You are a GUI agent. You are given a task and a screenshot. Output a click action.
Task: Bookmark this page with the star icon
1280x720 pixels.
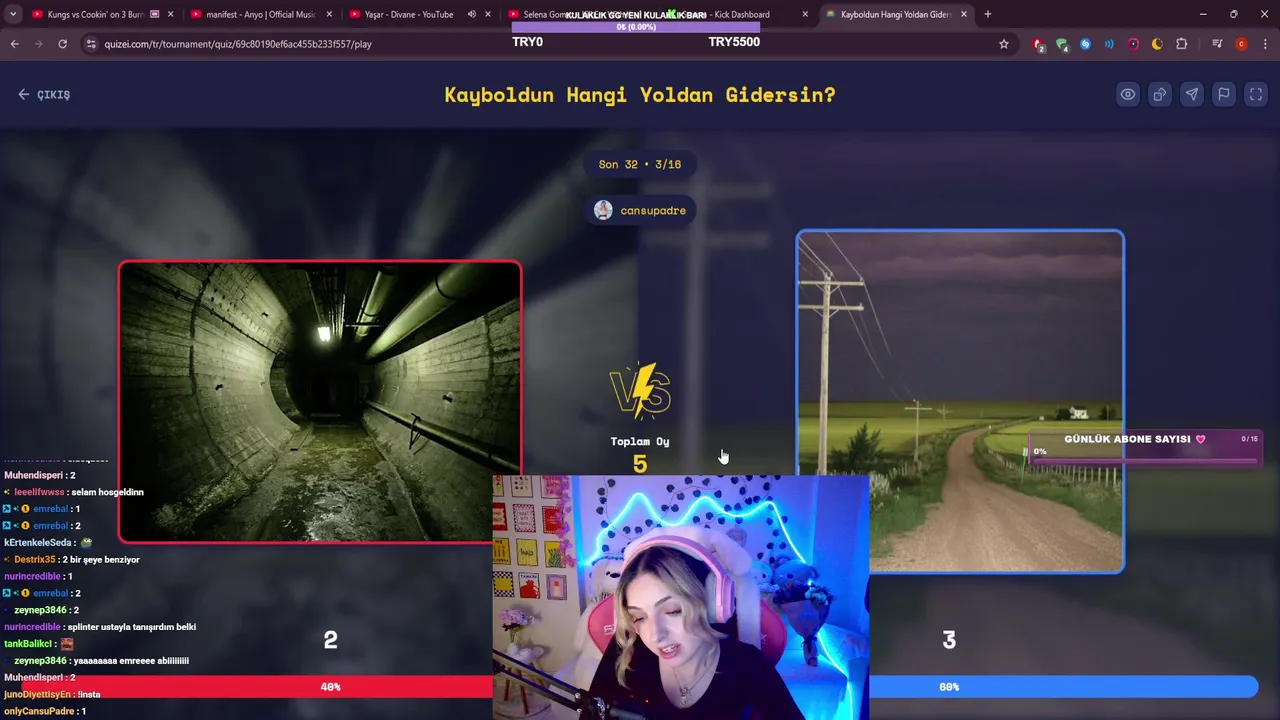tap(1004, 44)
